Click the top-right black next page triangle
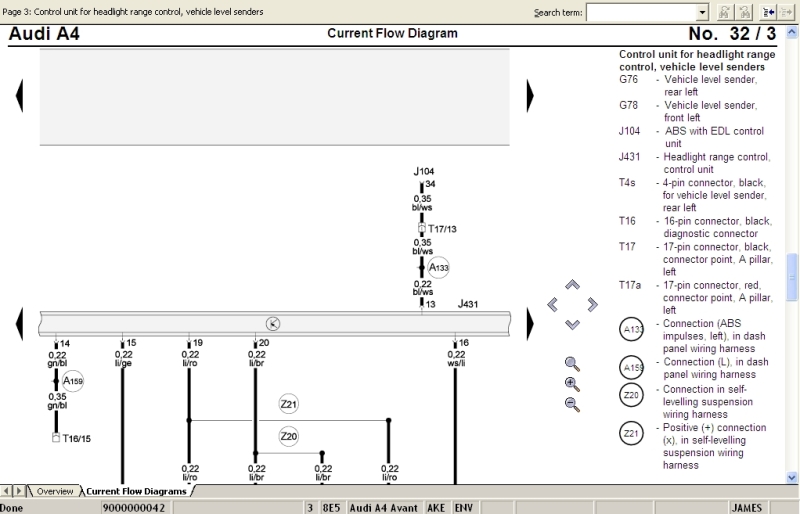The image size is (800, 514). (x=530, y=95)
